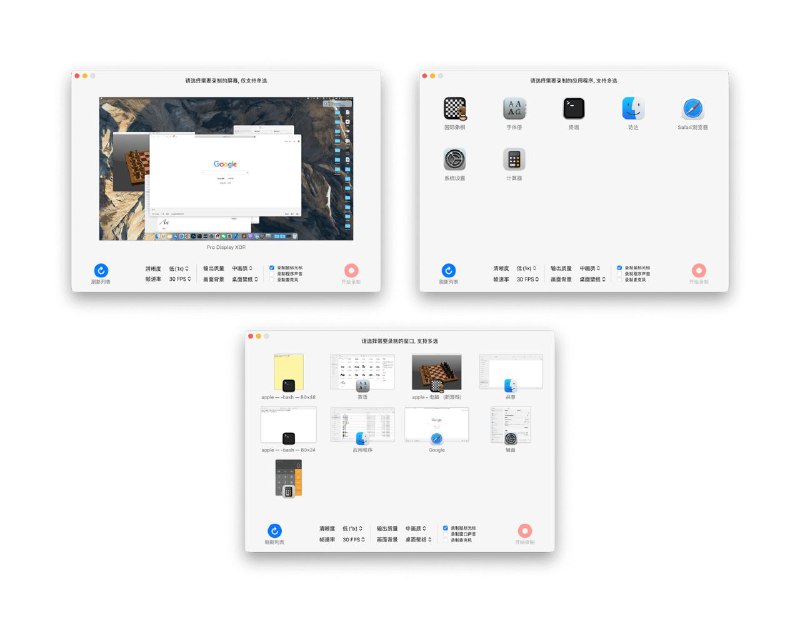Choose the Terminal app icon
Viewport: 800px width, 631px height.
[x=572, y=110]
